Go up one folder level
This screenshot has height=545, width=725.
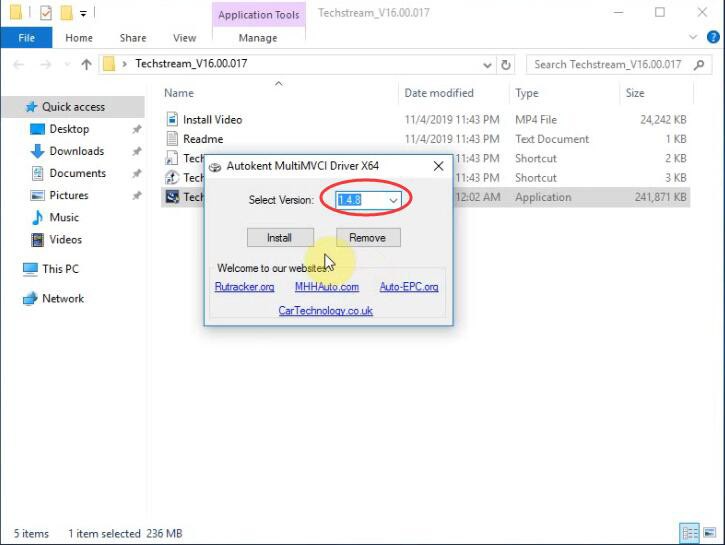(x=86, y=64)
